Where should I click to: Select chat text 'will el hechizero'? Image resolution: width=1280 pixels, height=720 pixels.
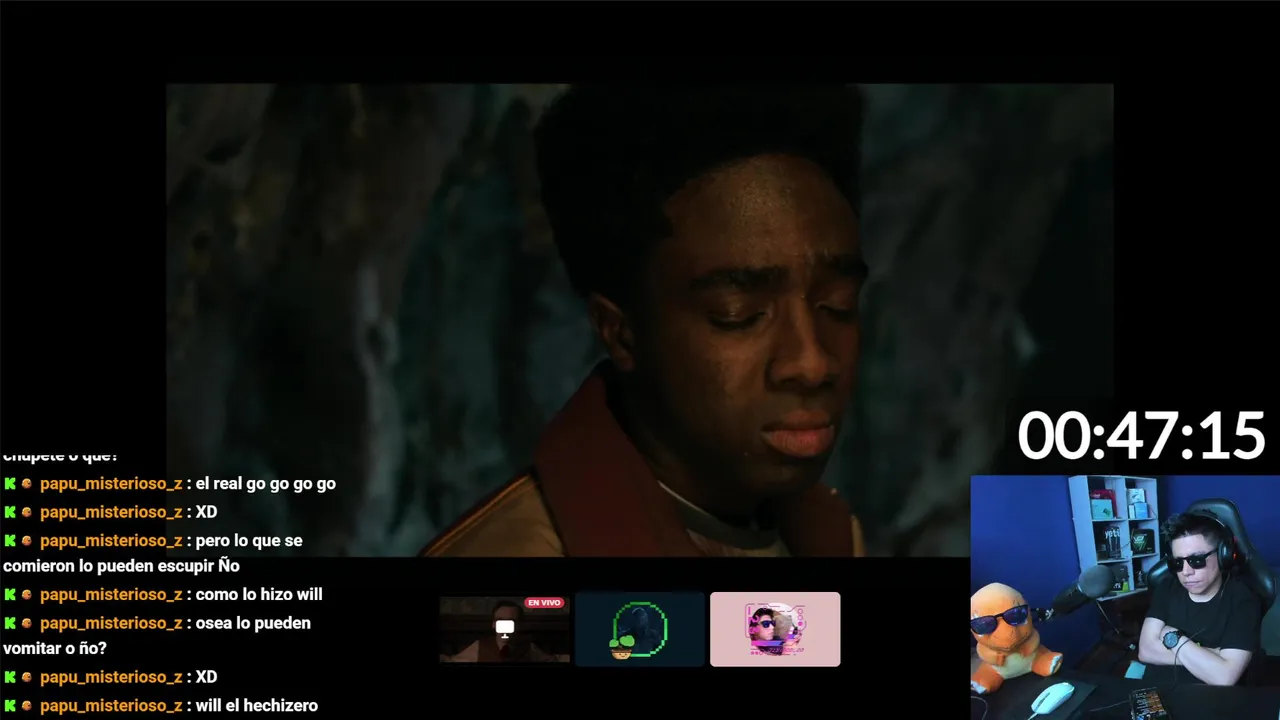coord(257,705)
